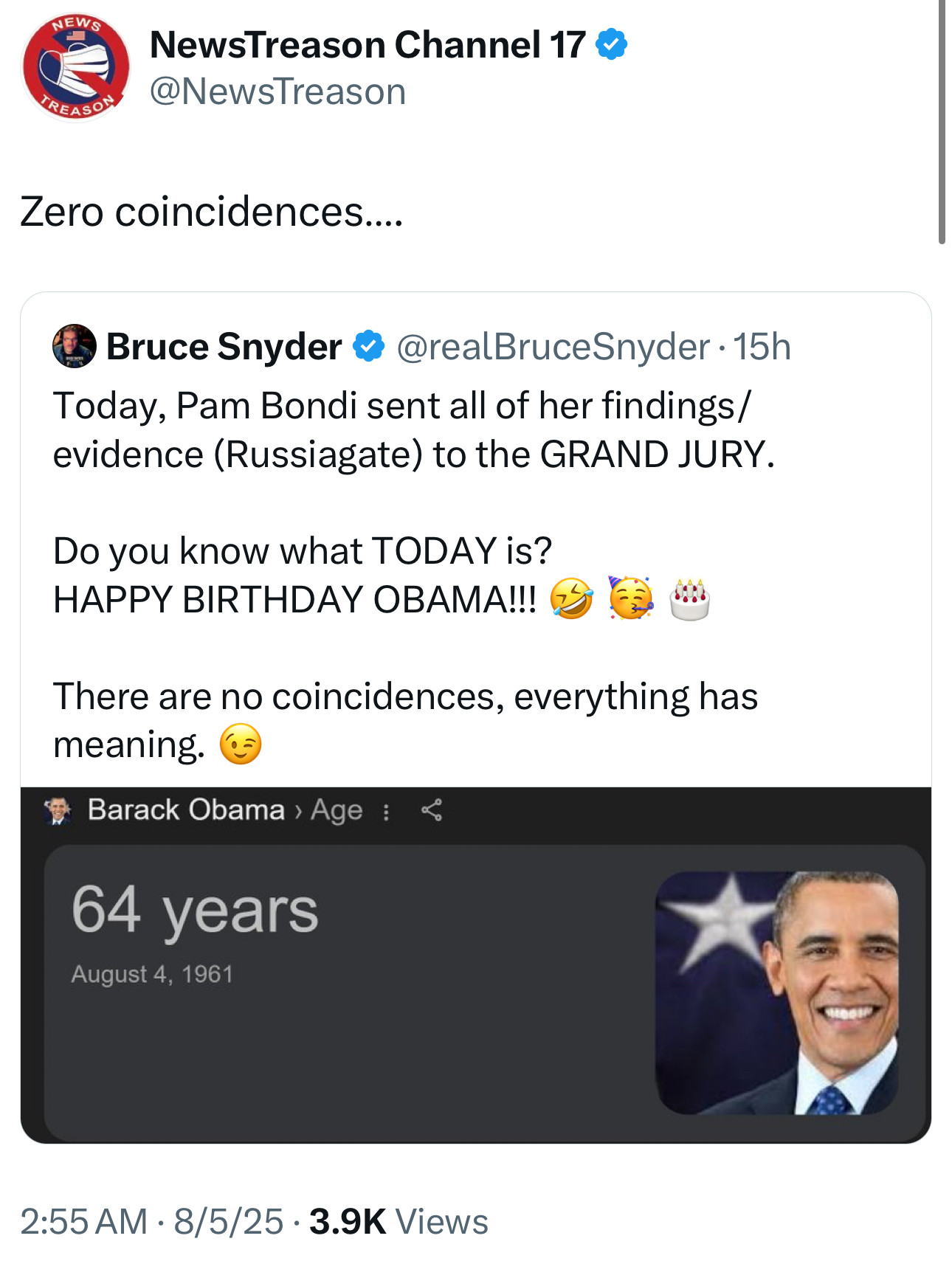Click the share icon next to Age
The image size is (952, 1261).
(x=432, y=810)
